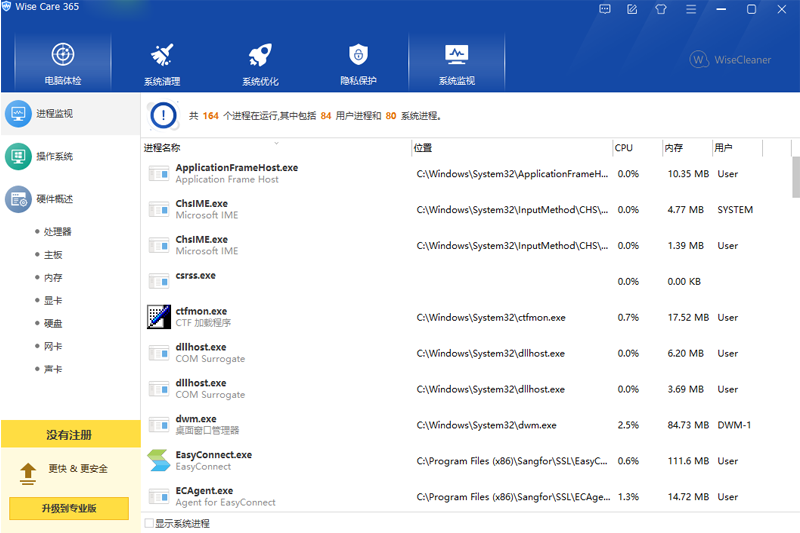Select Sound card item (声卡)
This screenshot has height=533, width=800.
coord(53,369)
